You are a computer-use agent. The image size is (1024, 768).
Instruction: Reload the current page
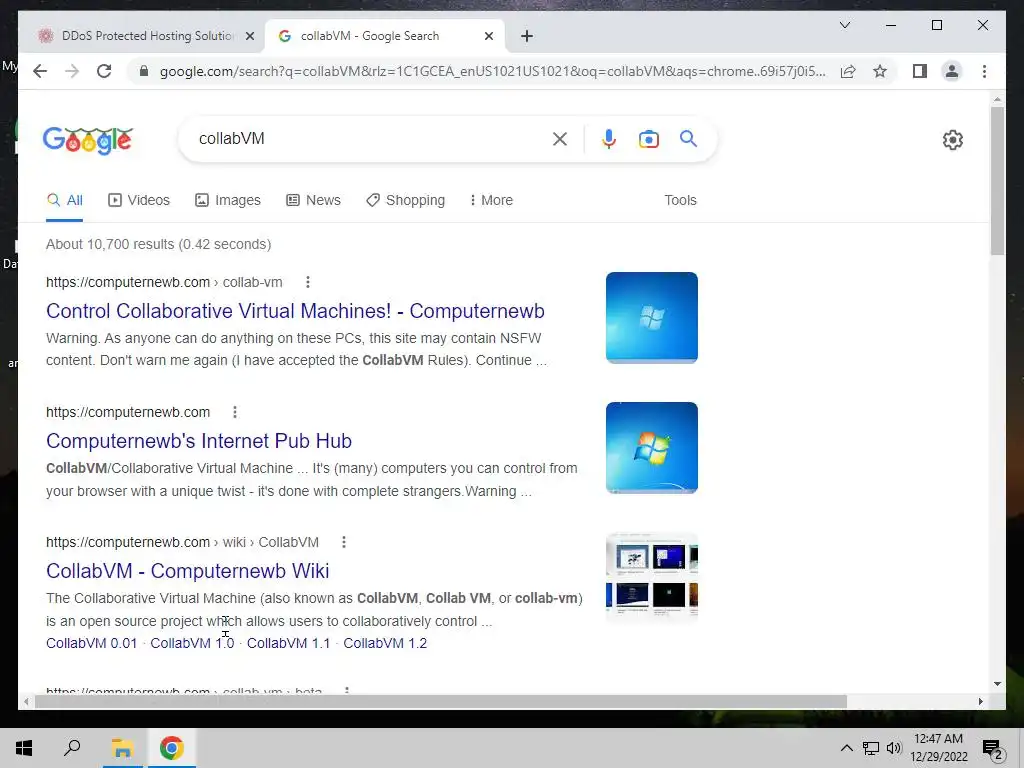tap(104, 71)
